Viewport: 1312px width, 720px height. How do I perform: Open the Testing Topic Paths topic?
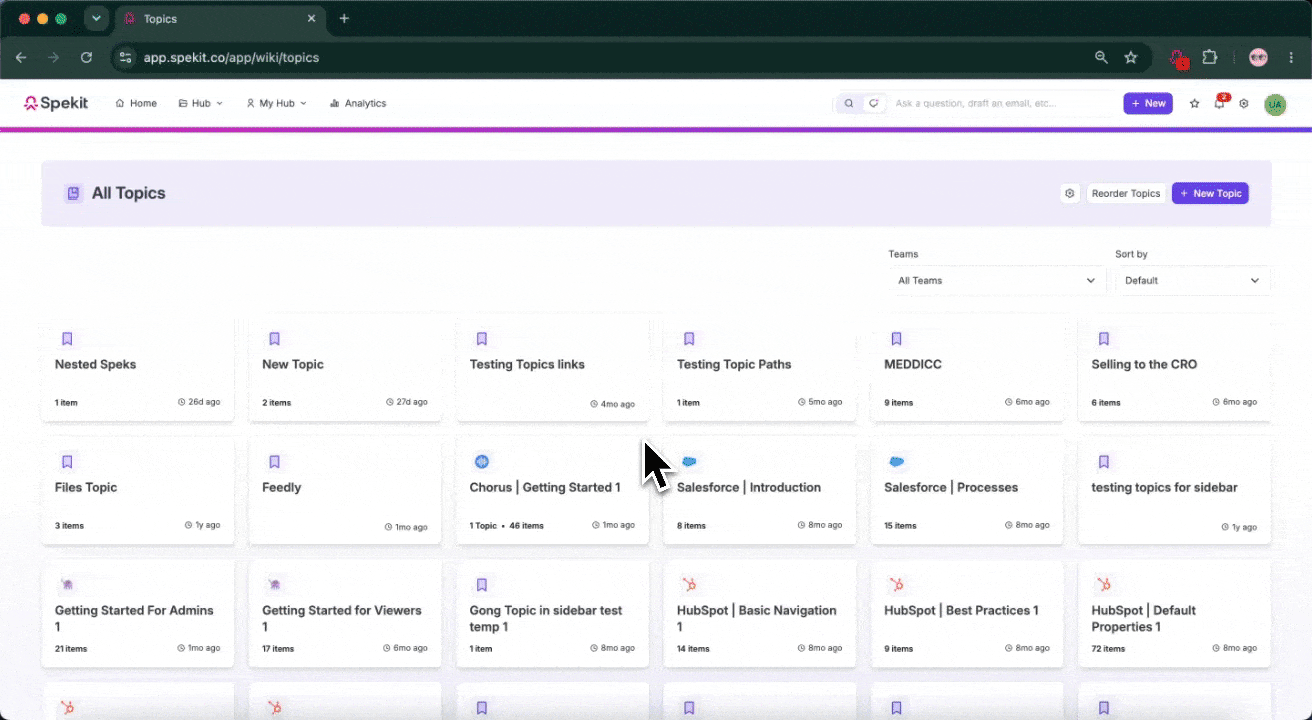[x=760, y=369]
